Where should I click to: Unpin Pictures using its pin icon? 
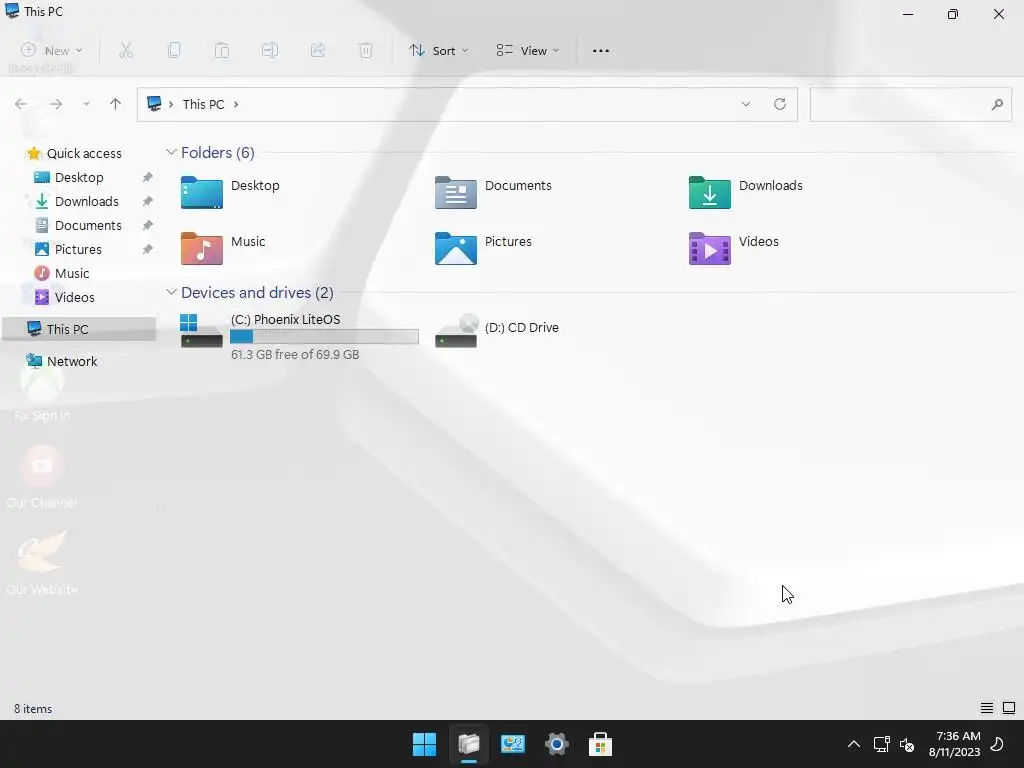[x=148, y=249]
